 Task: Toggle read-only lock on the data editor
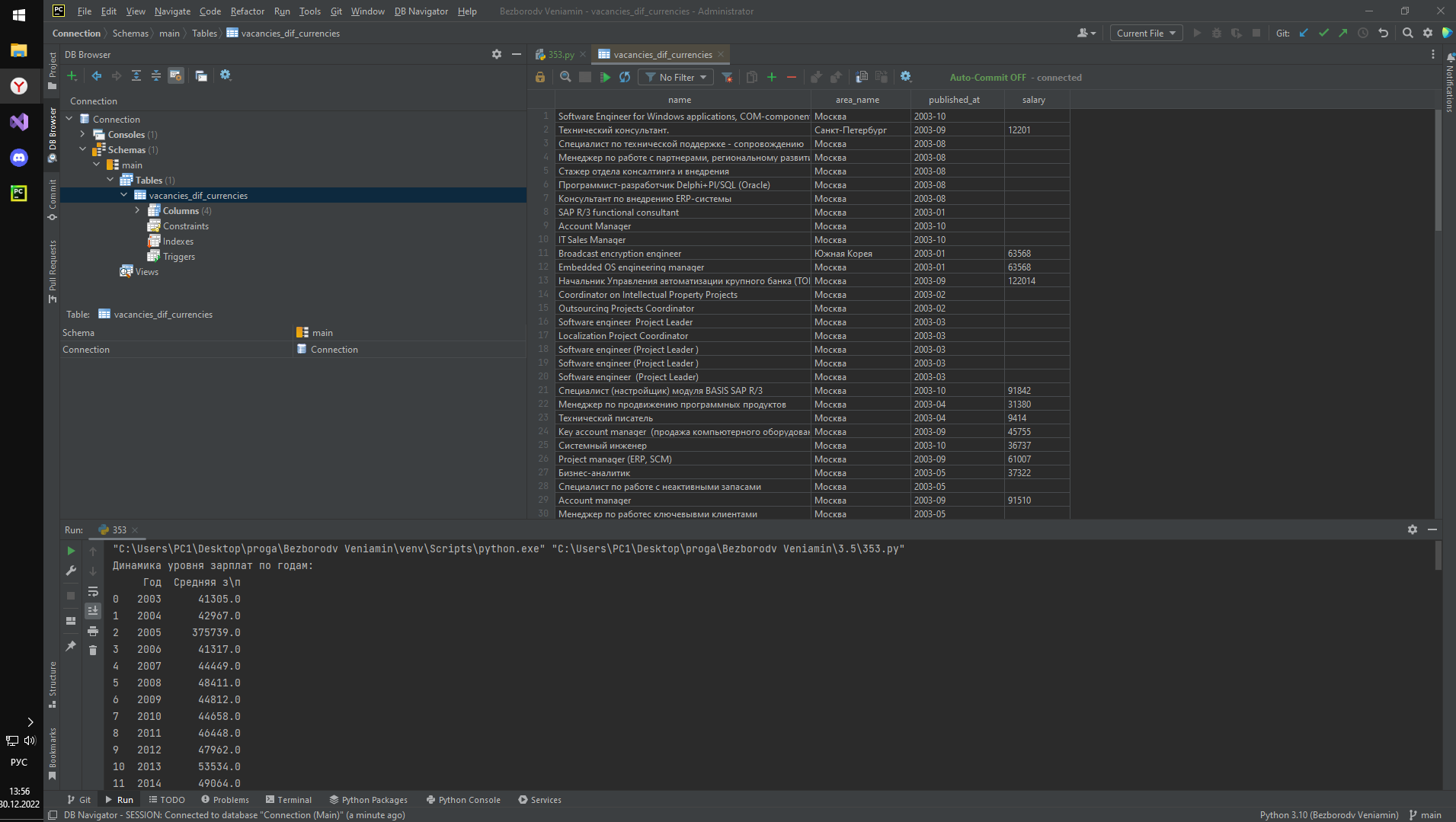click(x=540, y=77)
